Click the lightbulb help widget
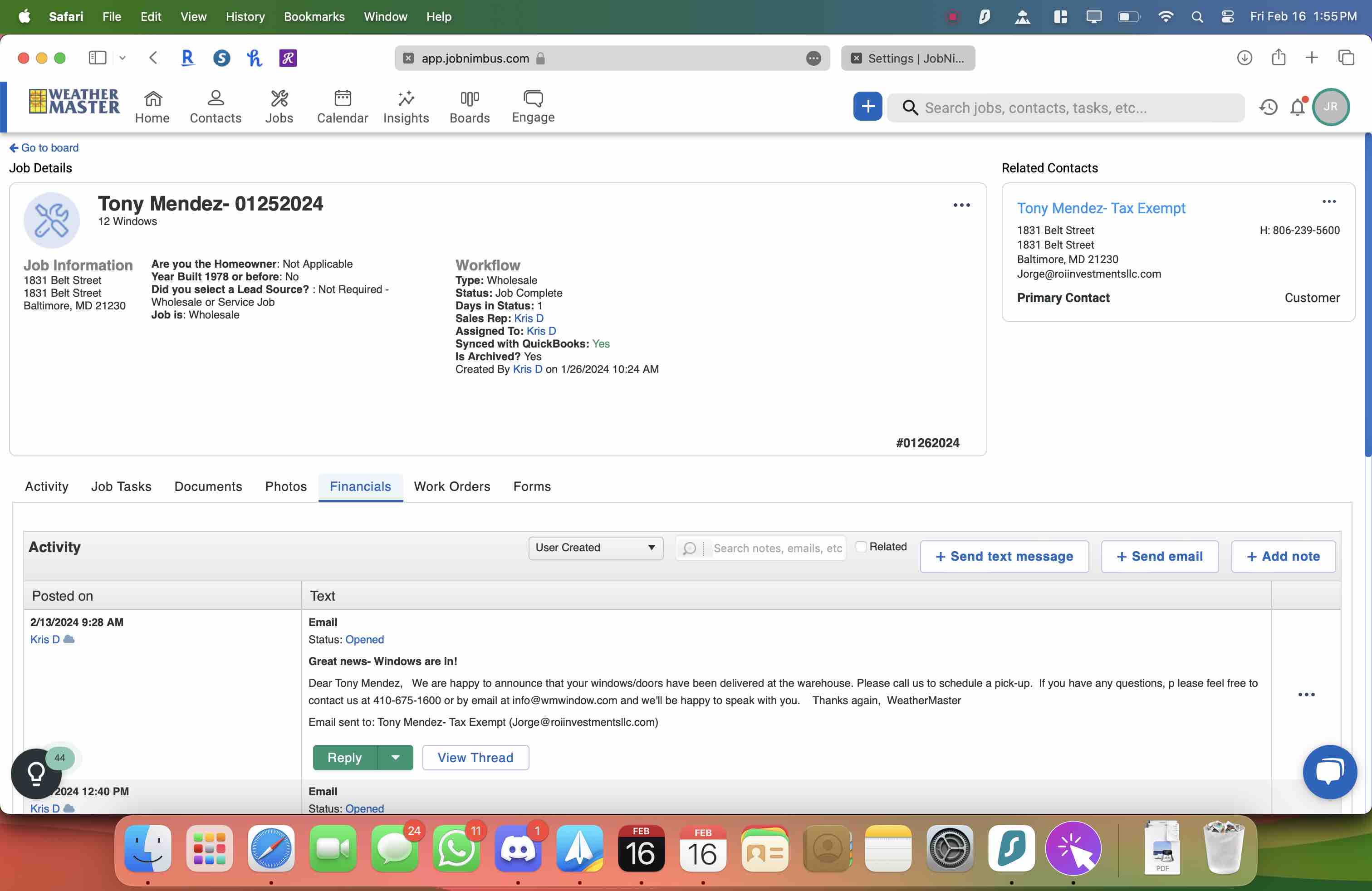Screen dimensions: 1372x891 36,774
